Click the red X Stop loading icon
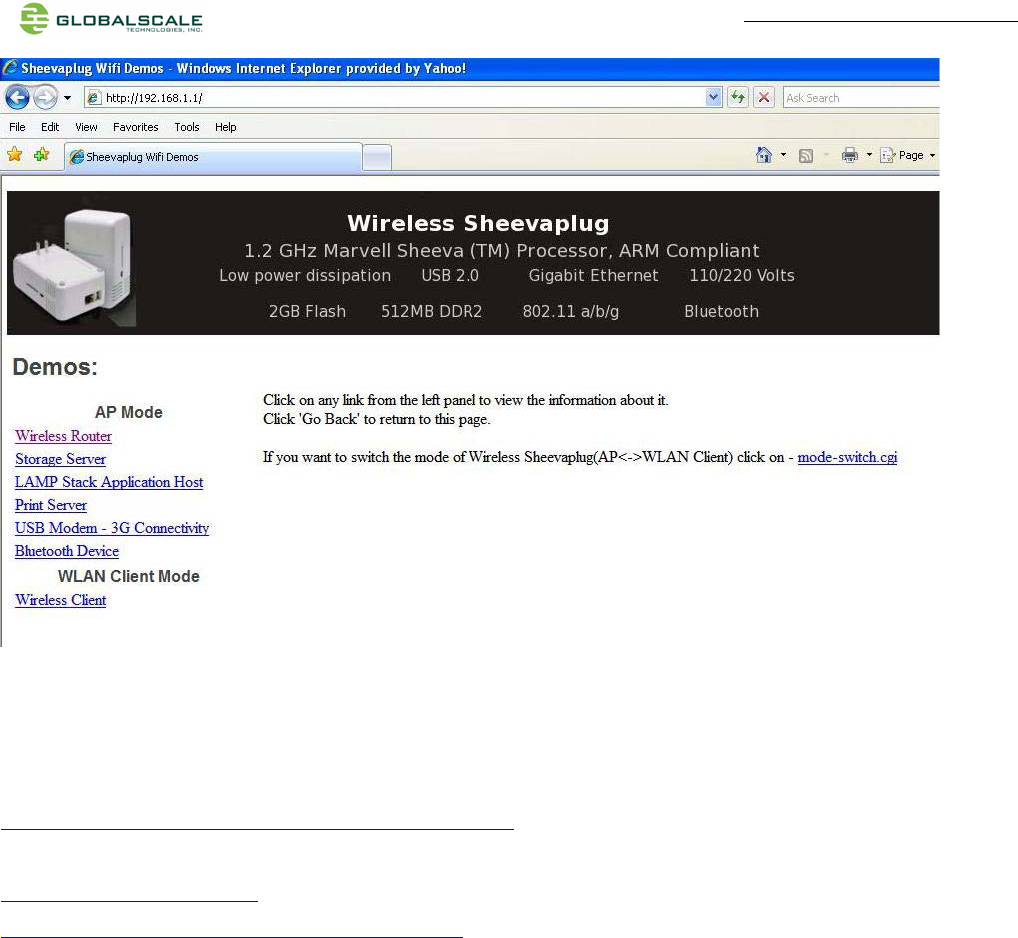Screen dimensions: 1018x938 pyautogui.click(x=764, y=98)
